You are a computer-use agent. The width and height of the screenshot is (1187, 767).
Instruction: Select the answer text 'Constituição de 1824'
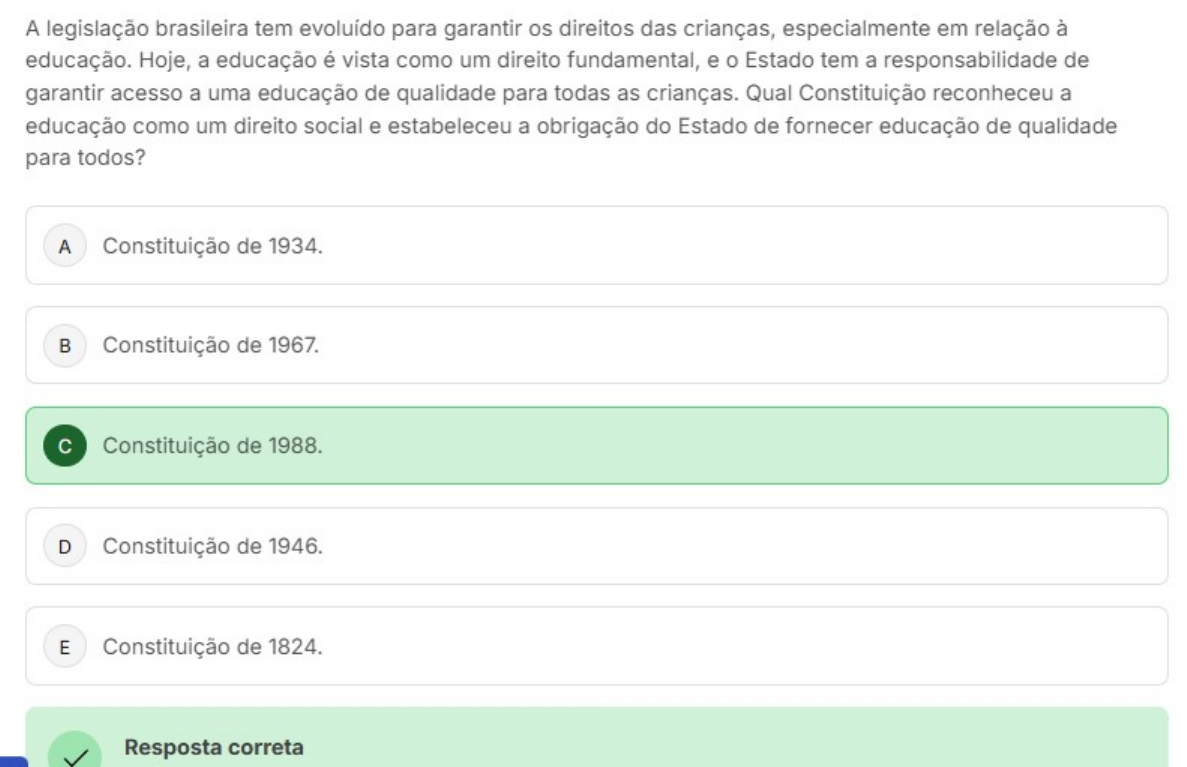(213, 646)
